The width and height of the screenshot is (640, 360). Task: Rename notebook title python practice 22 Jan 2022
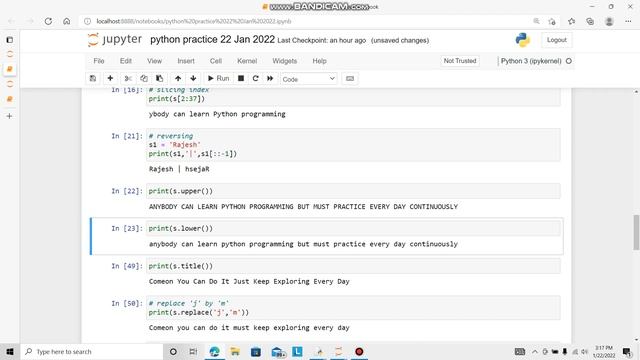coord(212,40)
